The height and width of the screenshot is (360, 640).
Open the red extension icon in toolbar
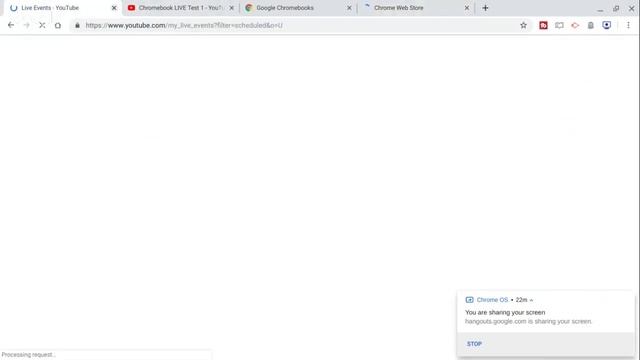click(543, 25)
